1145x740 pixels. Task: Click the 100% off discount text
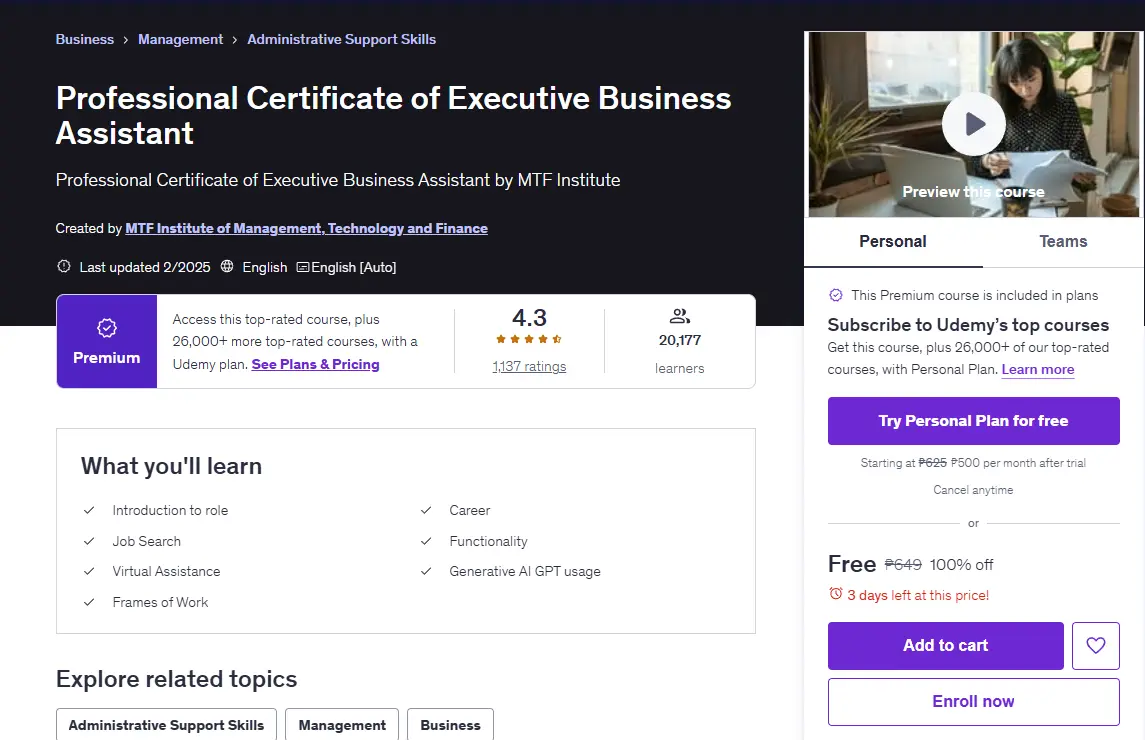coord(961,565)
